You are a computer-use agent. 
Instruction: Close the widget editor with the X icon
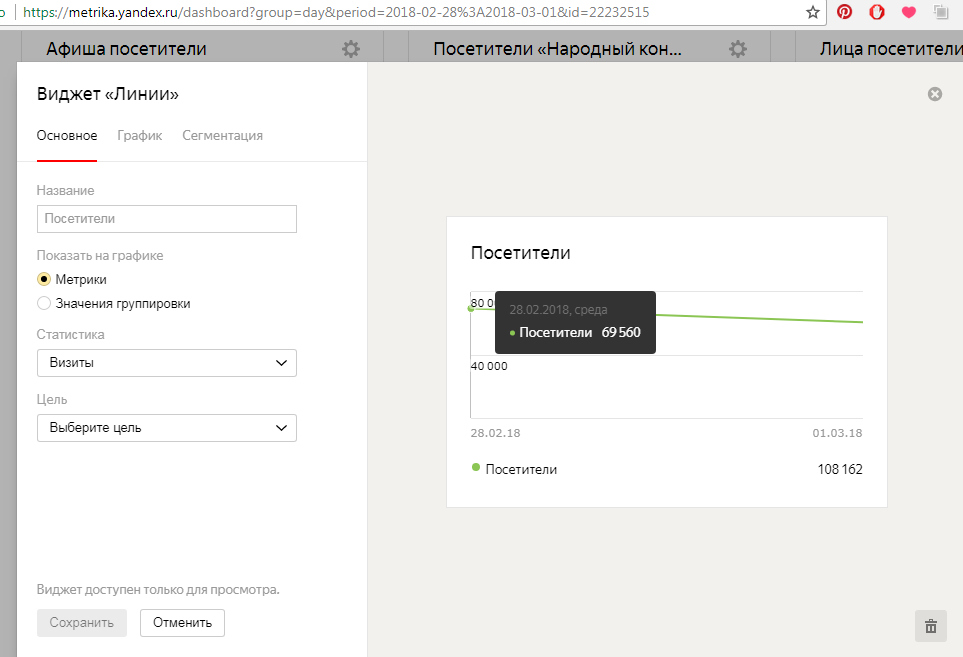935,94
